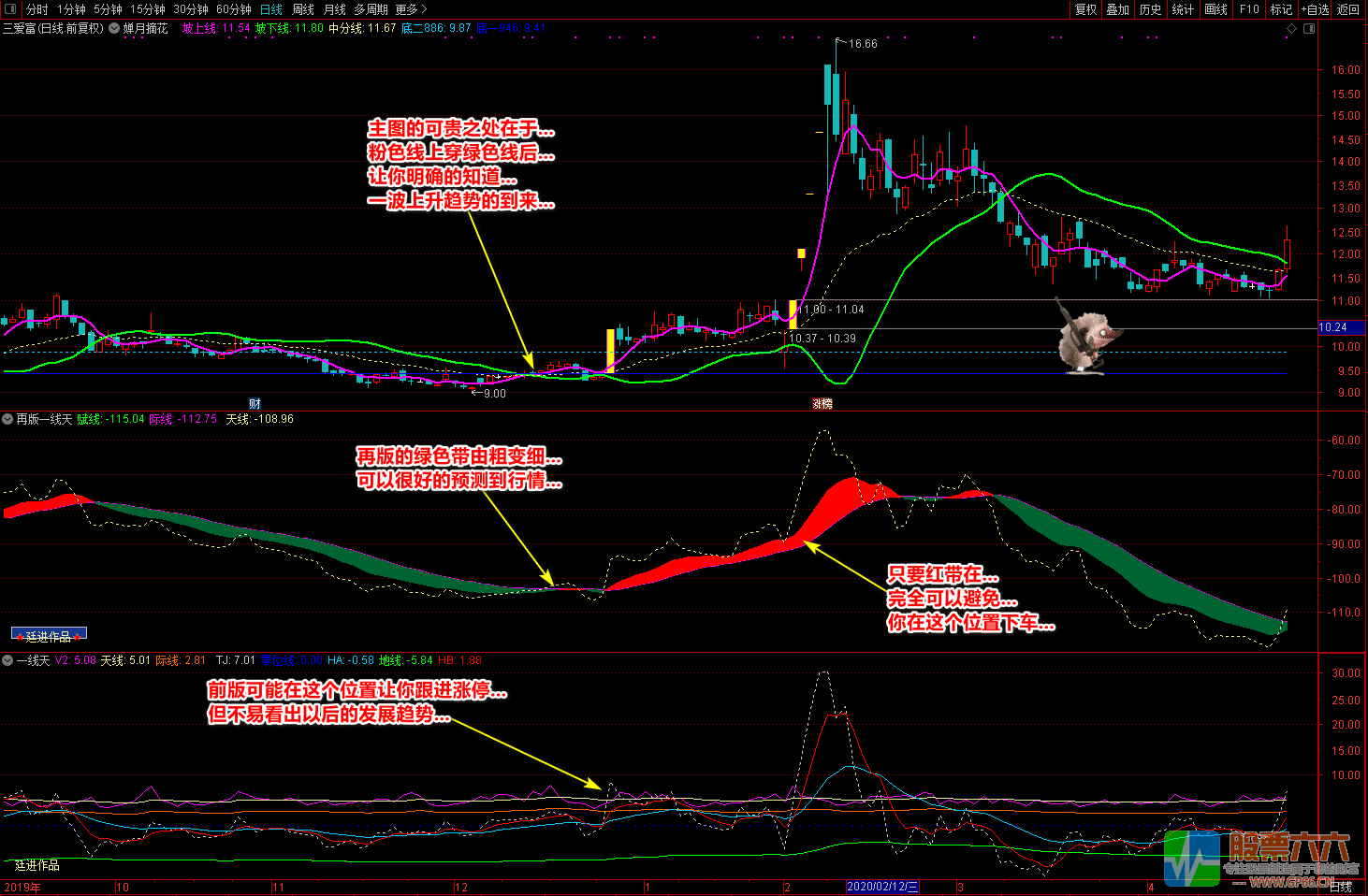Image resolution: width=1368 pixels, height=896 pixels.
Task: Click the left panel toggle icon at top-left
Action: pyautogui.click(x=10, y=9)
